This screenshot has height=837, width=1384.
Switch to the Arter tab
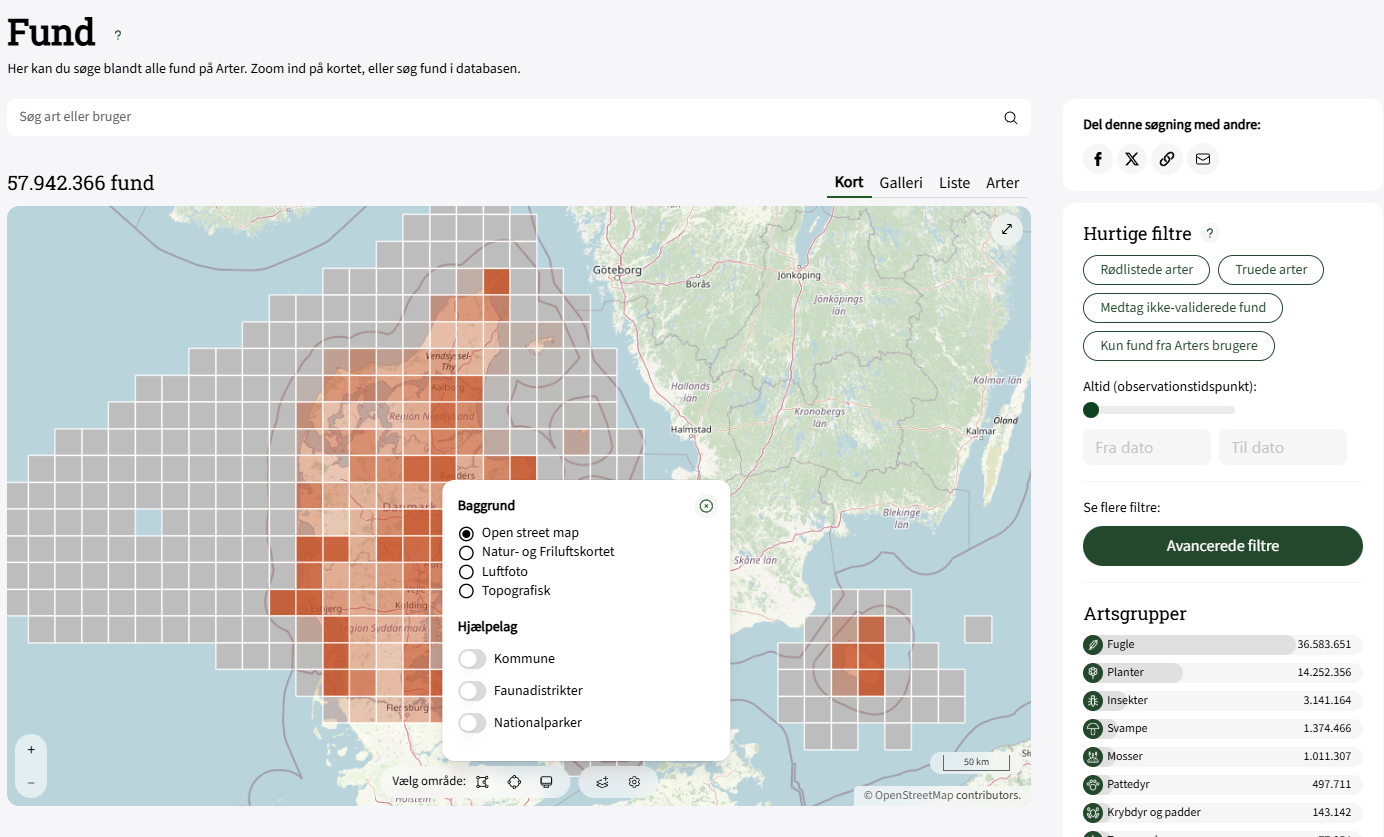[x=1002, y=183]
